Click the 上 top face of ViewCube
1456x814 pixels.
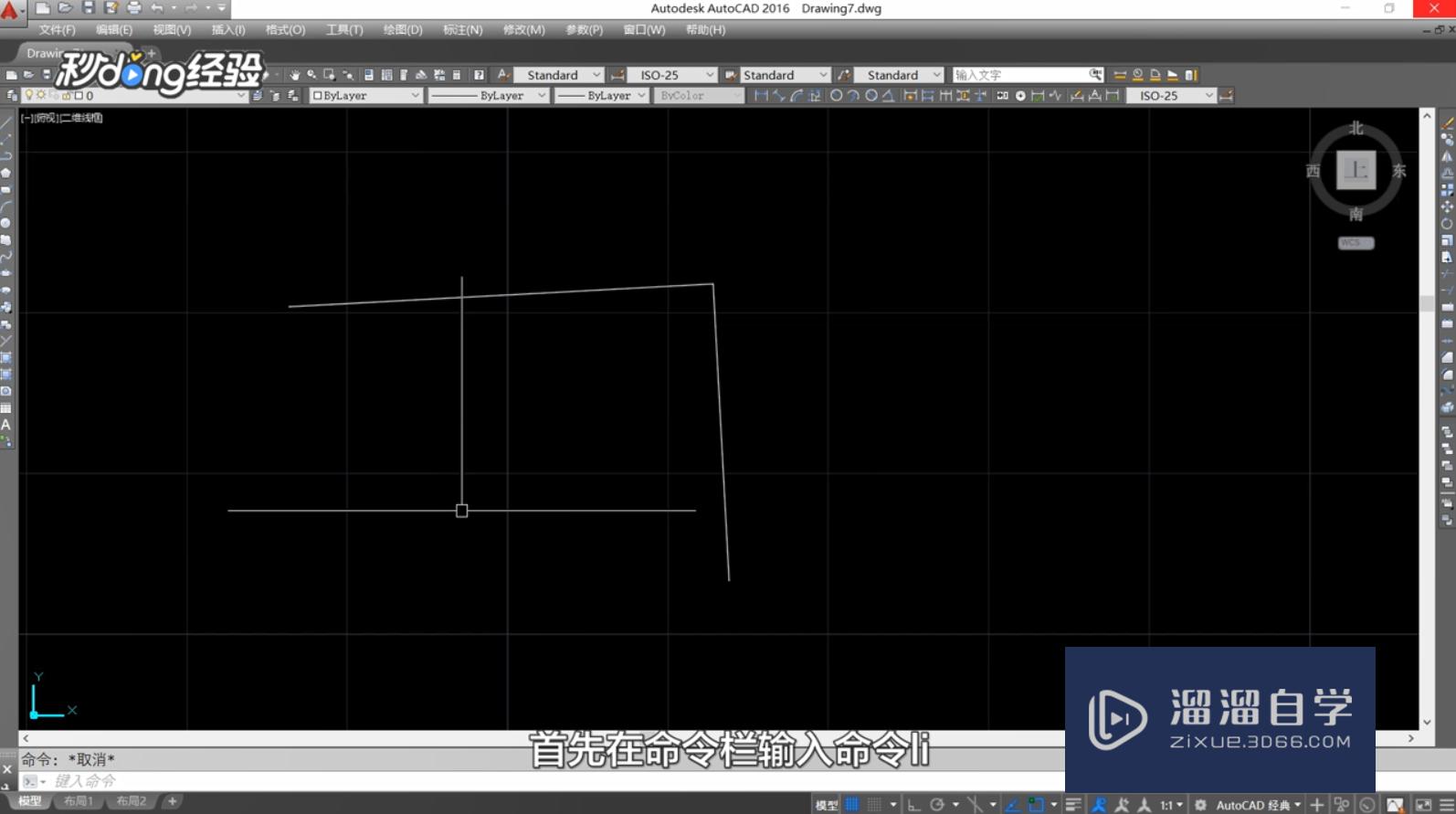pos(1356,170)
